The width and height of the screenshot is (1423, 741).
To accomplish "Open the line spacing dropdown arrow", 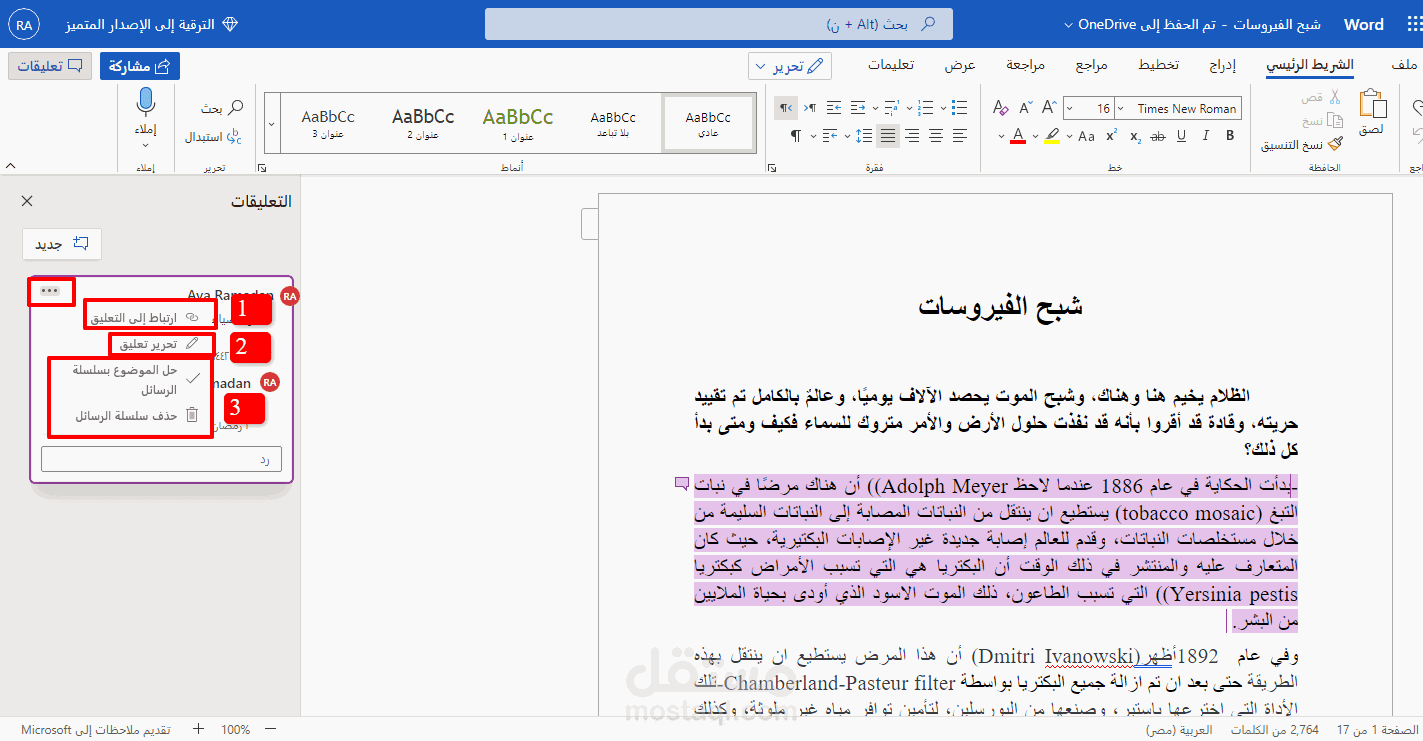I will point(847,136).
